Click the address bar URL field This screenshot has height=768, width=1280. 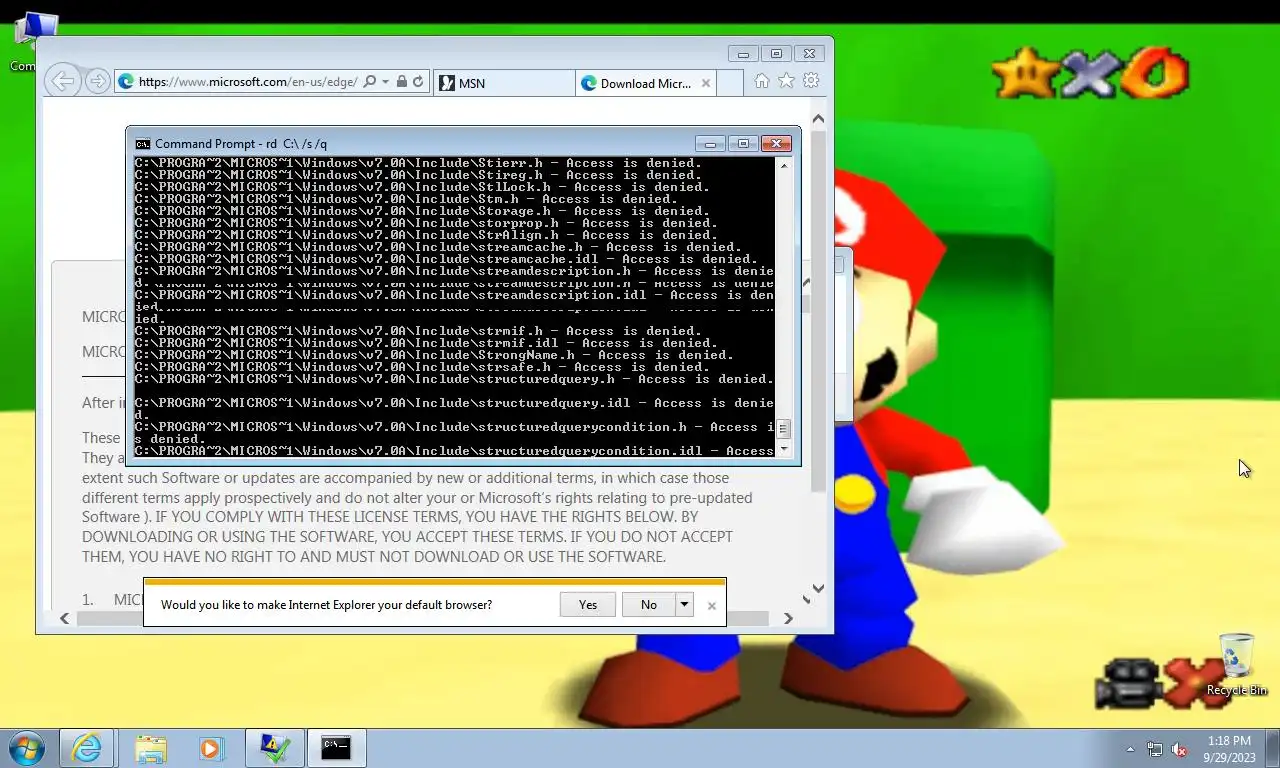tap(247, 82)
